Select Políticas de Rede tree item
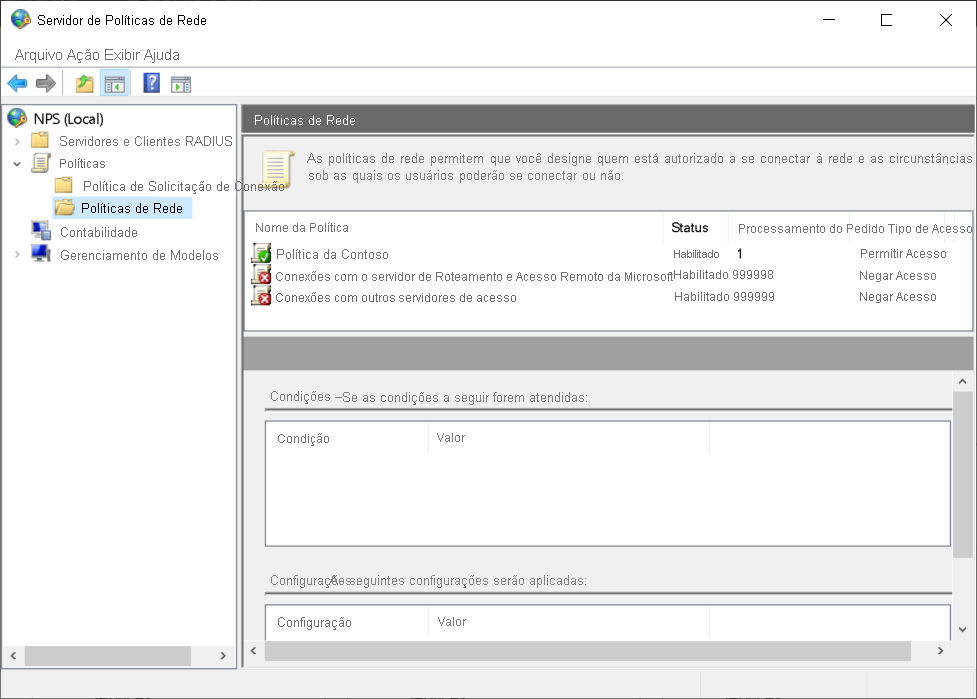977x699 pixels. coord(131,208)
